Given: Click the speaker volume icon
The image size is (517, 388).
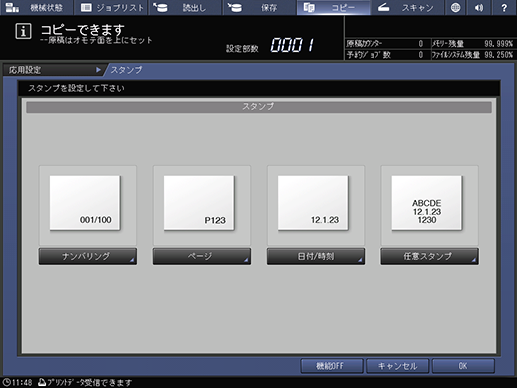Looking at the screenshot, I should 479,7.
